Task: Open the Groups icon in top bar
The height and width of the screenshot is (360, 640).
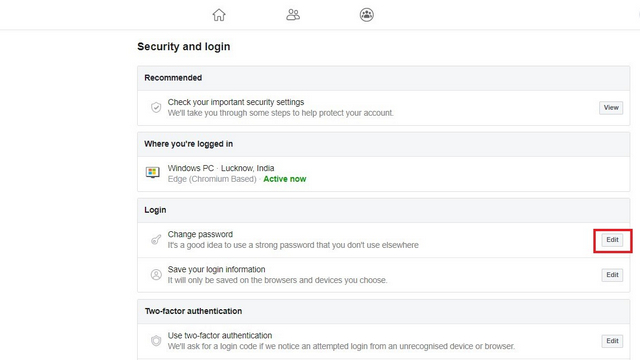Action: tap(367, 15)
